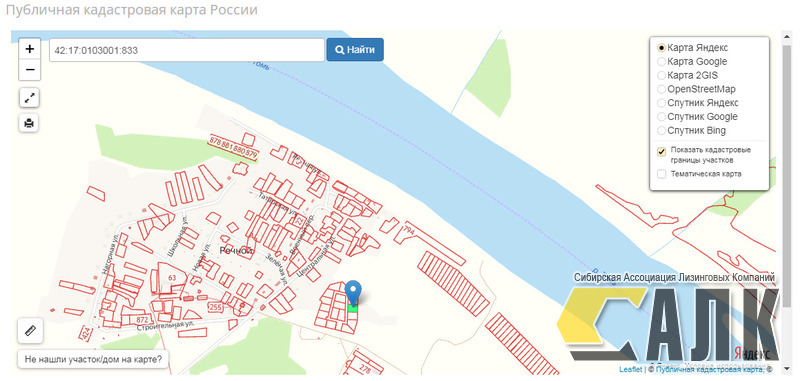Zoom out with the minus button
This screenshot has width=800, height=381.
click(30, 70)
